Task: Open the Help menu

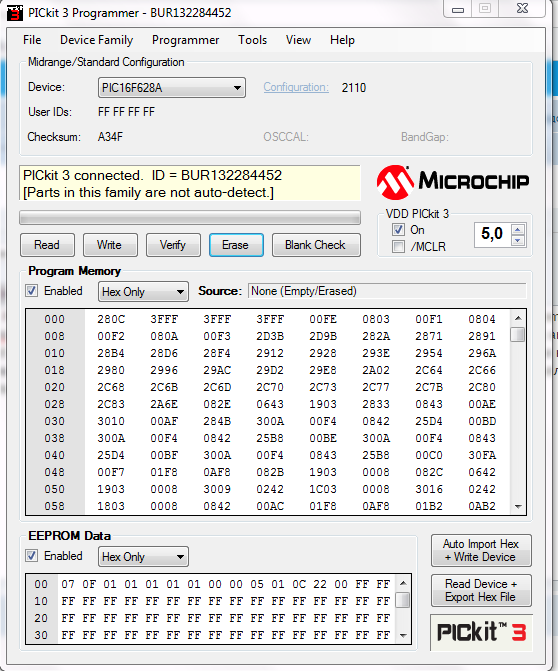Action: 342,40
